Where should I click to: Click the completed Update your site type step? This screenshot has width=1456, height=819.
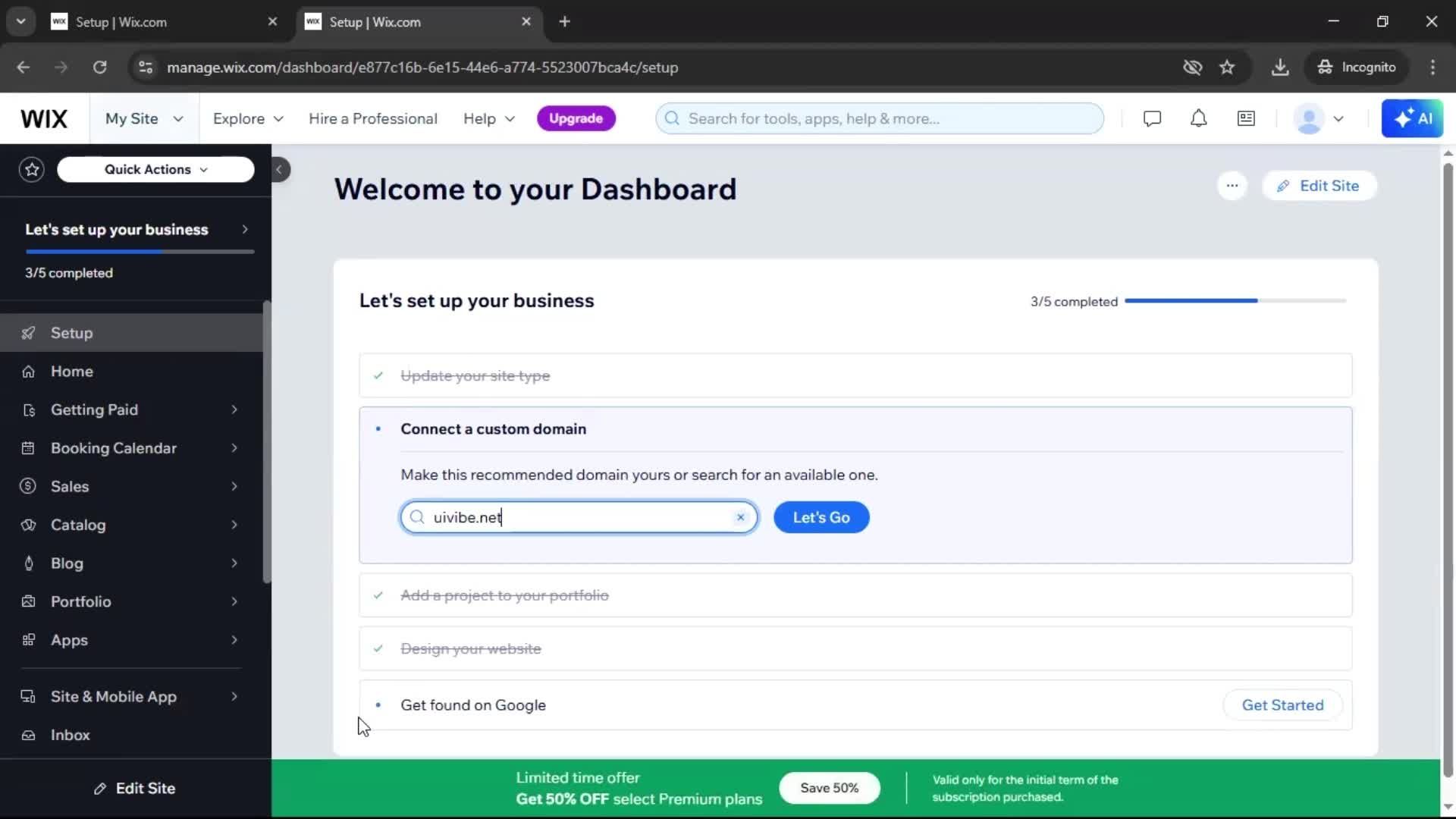click(855, 375)
